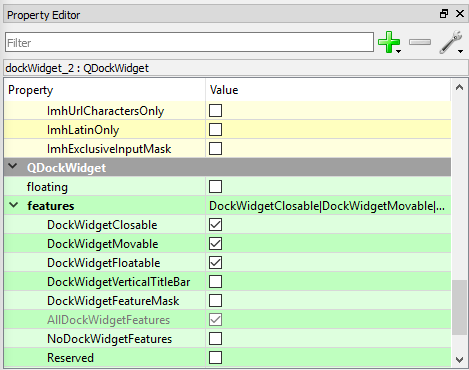
Task: Click the features property label
Action: pos(51,206)
